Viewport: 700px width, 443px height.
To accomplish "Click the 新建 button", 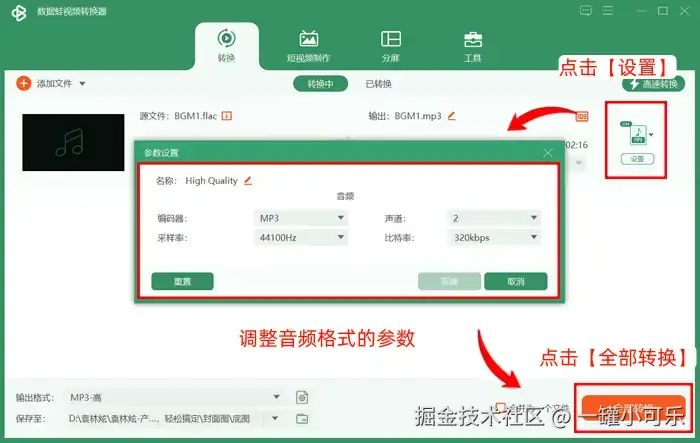I will click(x=449, y=281).
